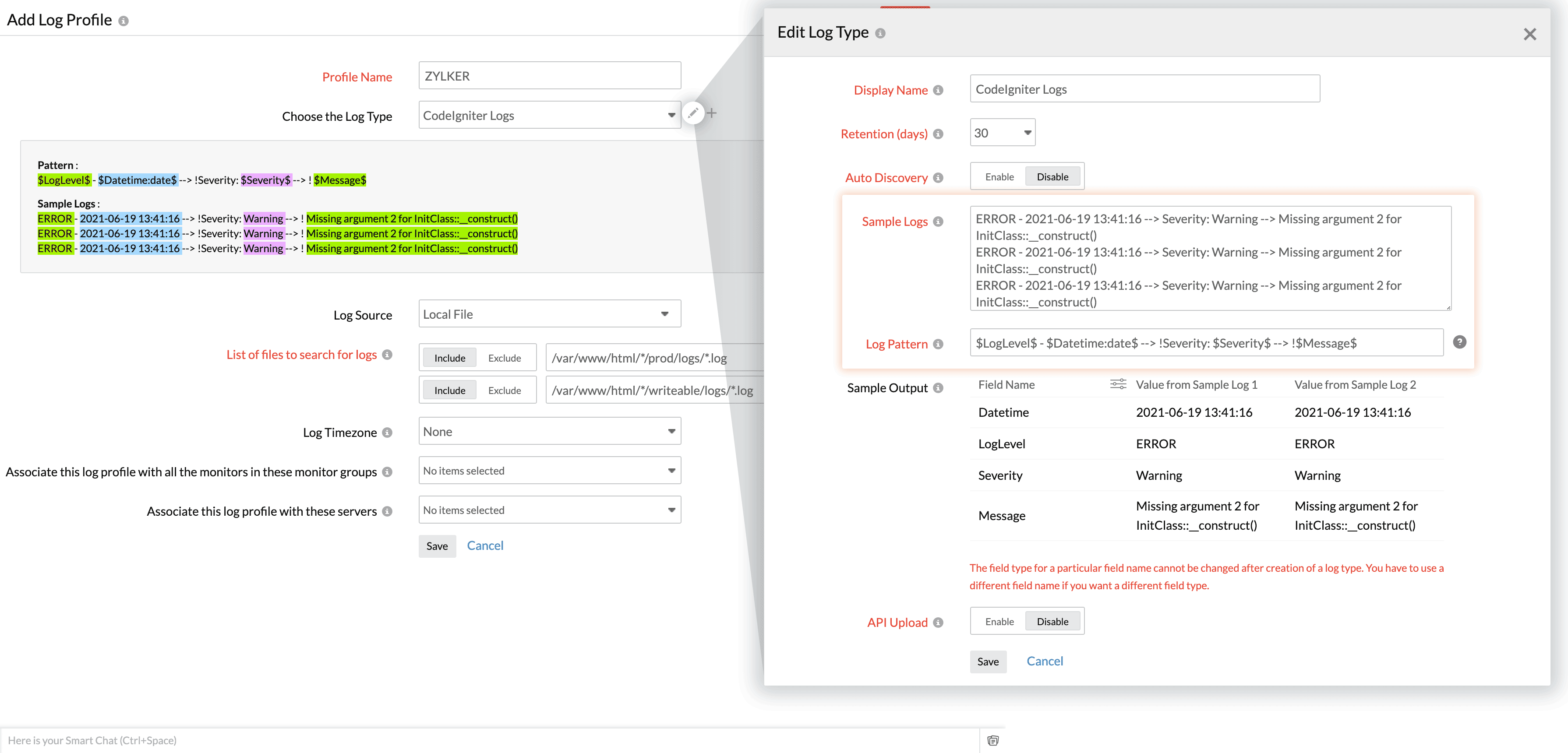Viewport: 1568px width, 753px height.
Task: Enable API Upload for the log type
Action: [x=999, y=621]
